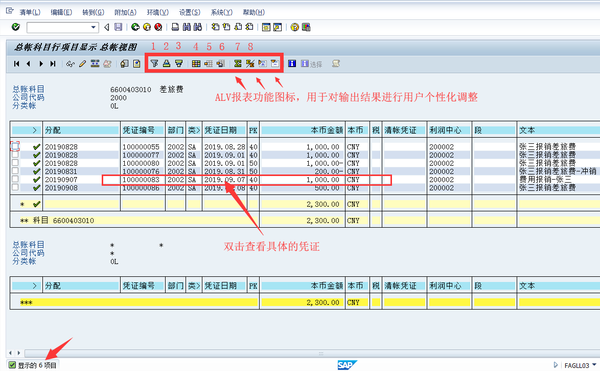Click the Select Layout icon
Image resolution: width=600 pixels, height=371 pixels.
[x=208, y=63]
